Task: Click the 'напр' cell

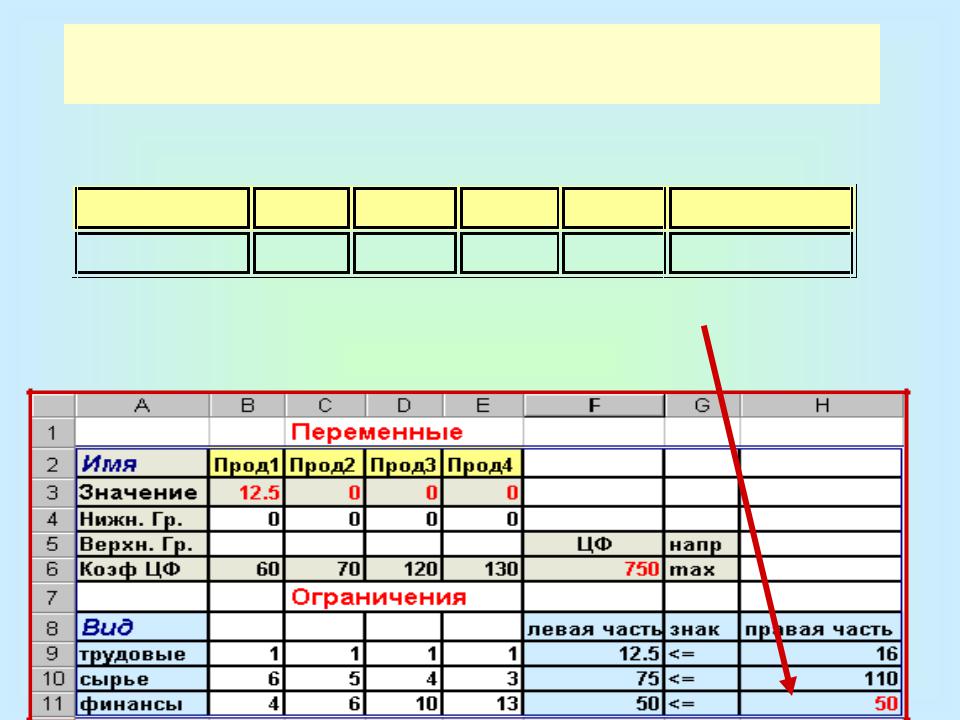Action: click(x=702, y=544)
